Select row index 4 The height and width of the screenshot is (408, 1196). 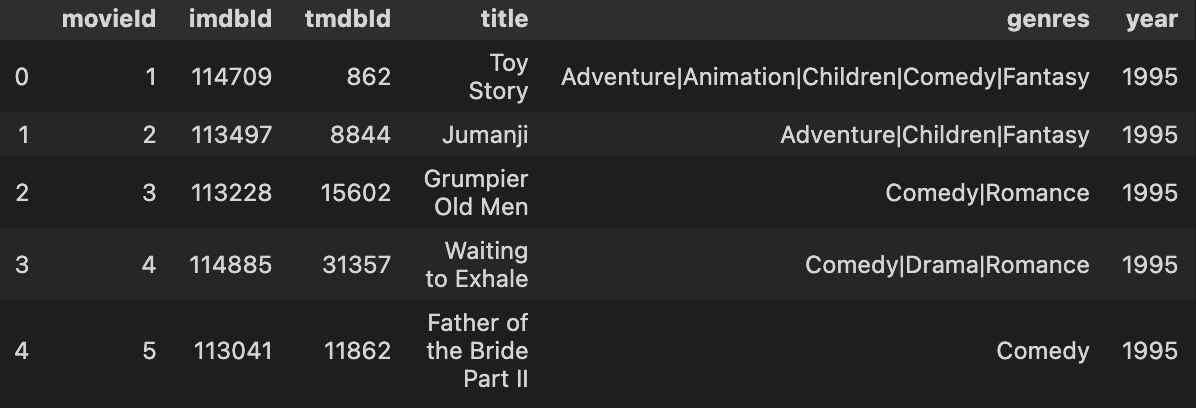pos(21,351)
